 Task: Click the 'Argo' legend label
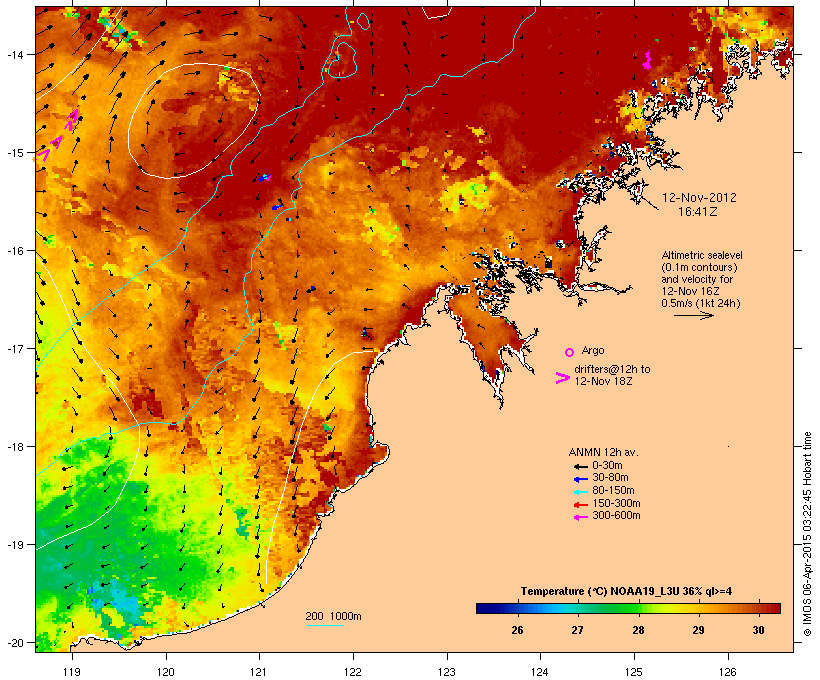pos(593,350)
